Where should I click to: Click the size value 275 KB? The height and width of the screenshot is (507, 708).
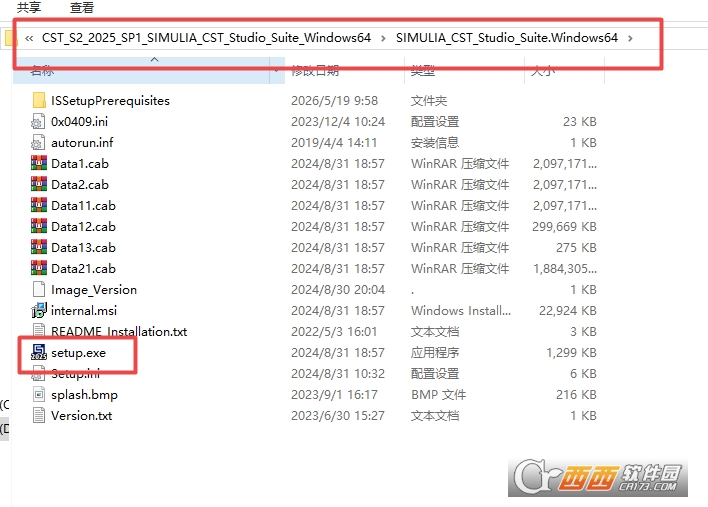click(576, 247)
